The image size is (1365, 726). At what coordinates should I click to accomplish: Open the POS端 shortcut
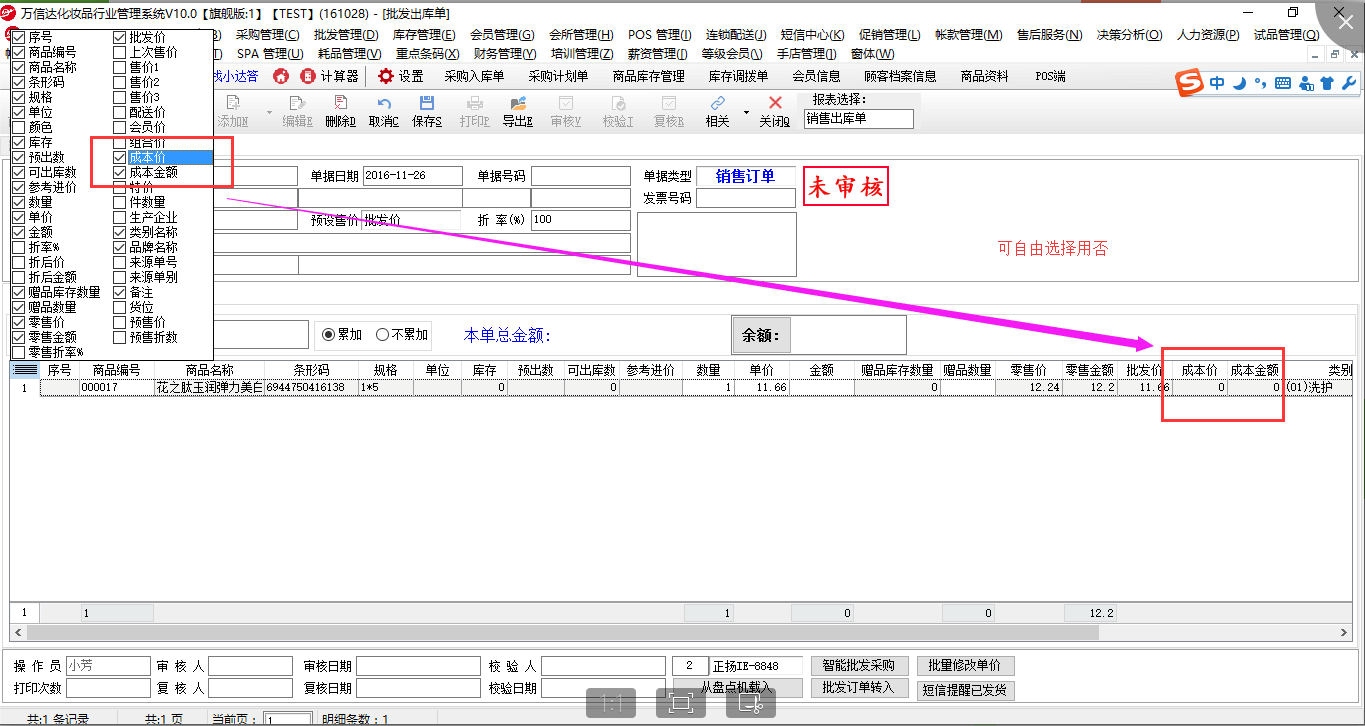coord(1050,76)
